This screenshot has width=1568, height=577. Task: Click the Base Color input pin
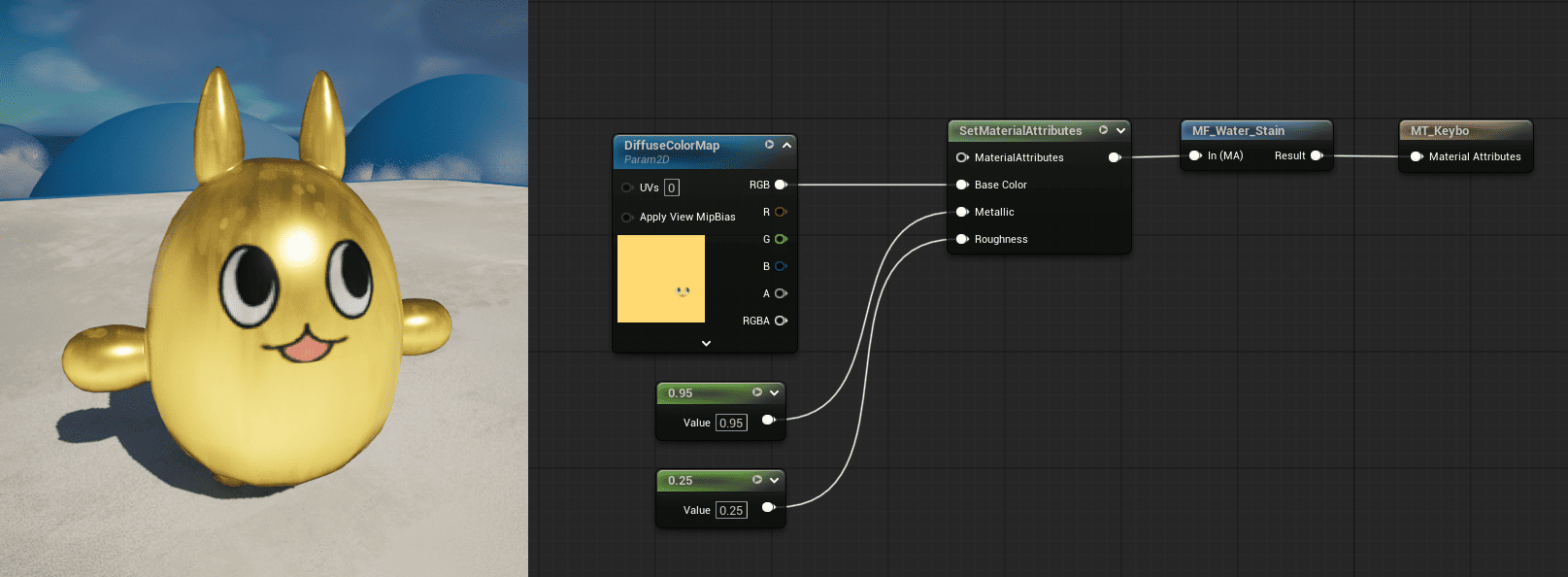click(961, 185)
